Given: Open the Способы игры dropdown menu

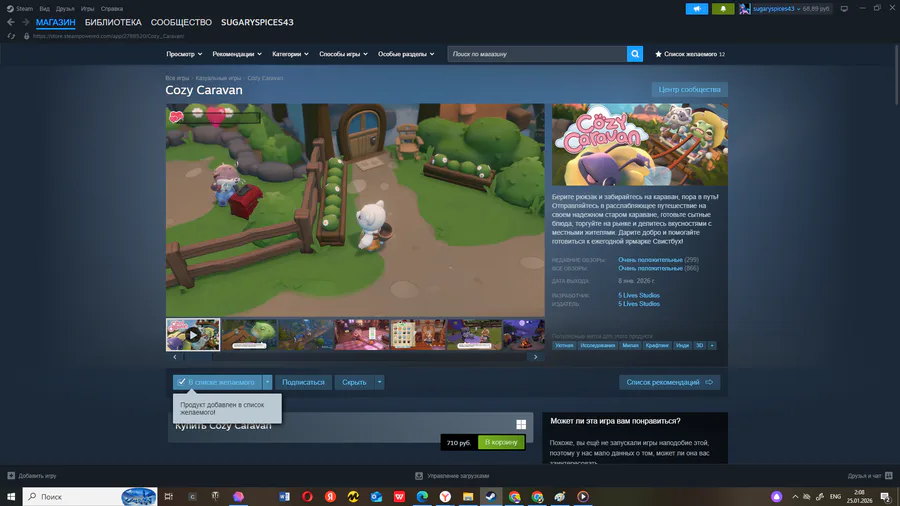Looking at the screenshot, I should pos(343,54).
